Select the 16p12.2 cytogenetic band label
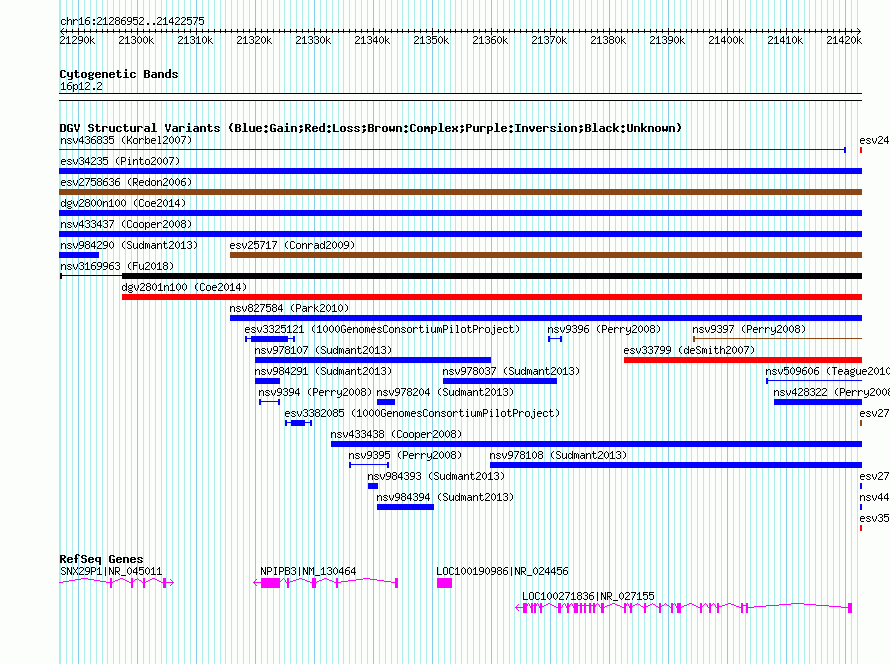The height and width of the screenshot is (664, 890). (x=81, y=86)
